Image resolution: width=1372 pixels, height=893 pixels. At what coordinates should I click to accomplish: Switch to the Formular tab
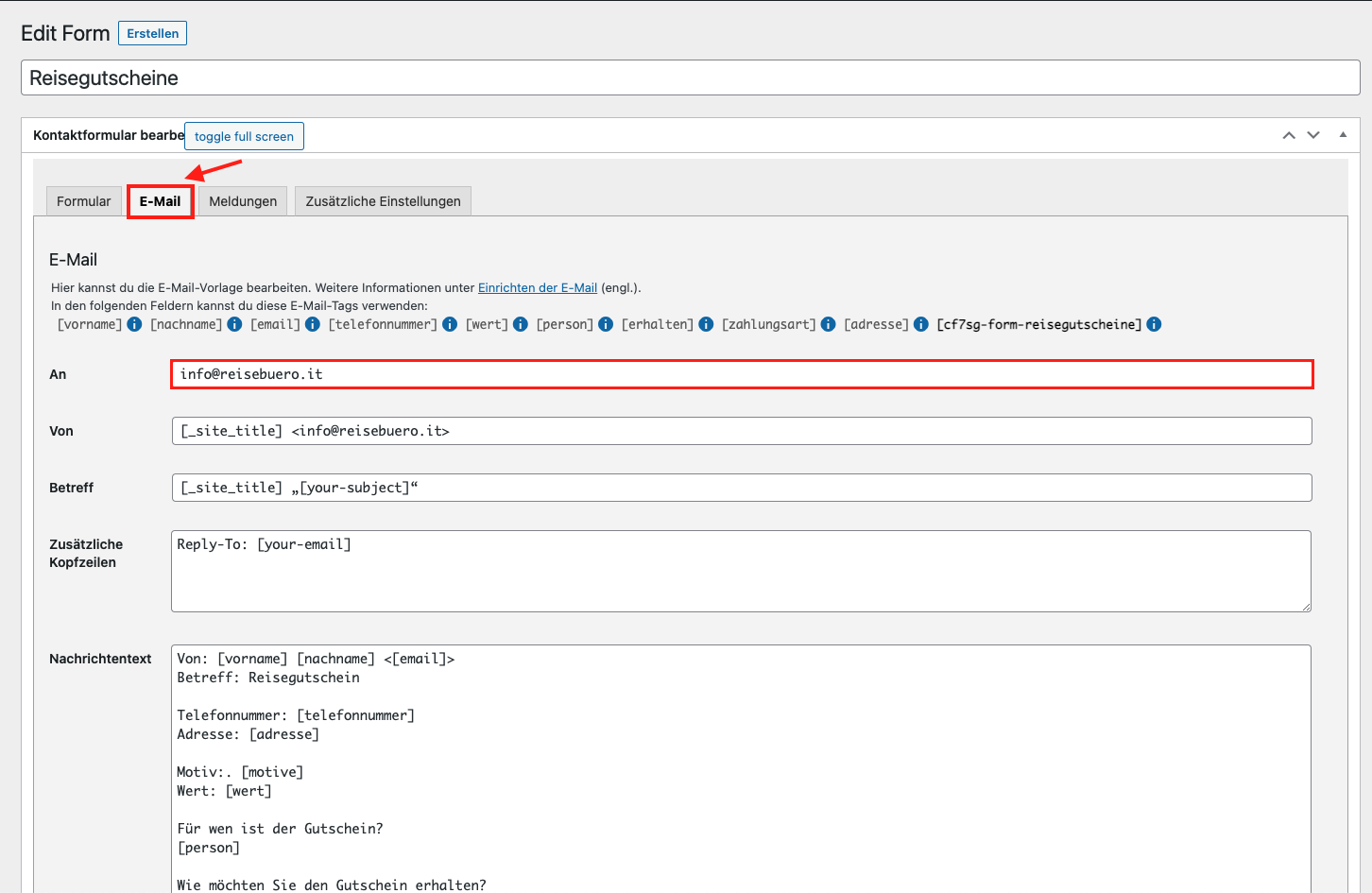83,201
